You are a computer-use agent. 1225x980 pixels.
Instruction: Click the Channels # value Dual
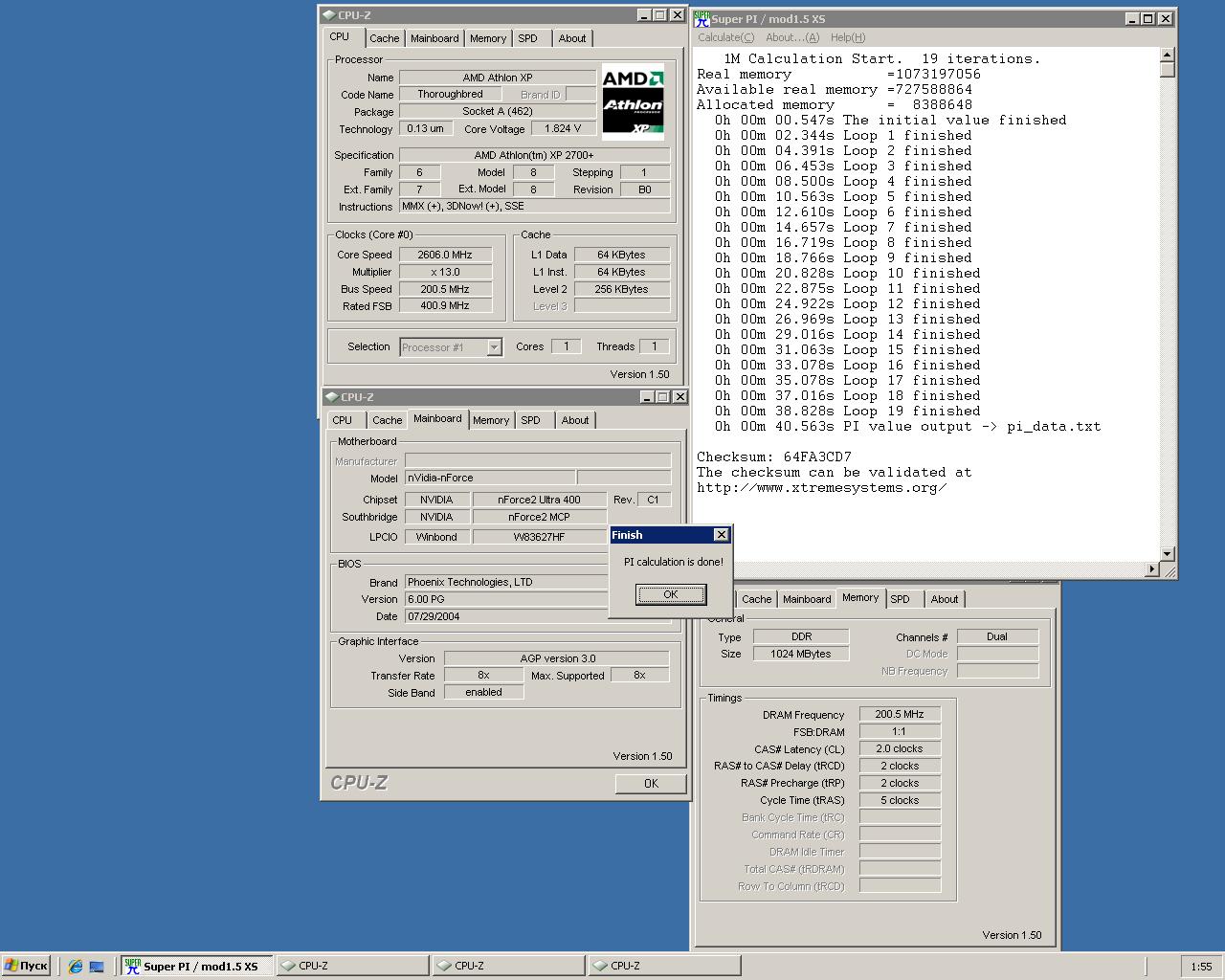pyautogui.click(x=997, y=636)
